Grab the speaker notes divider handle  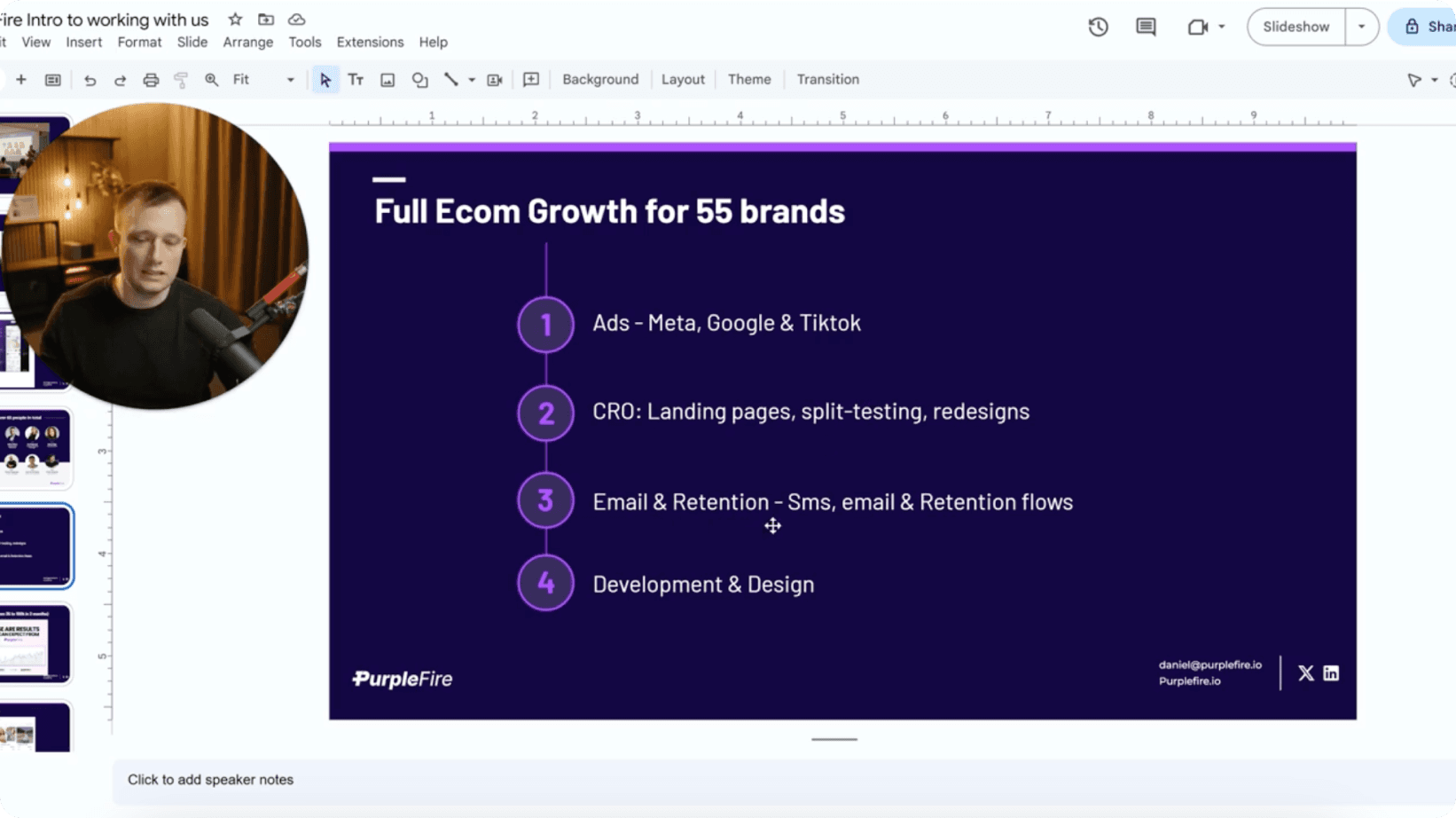point(834,739)
